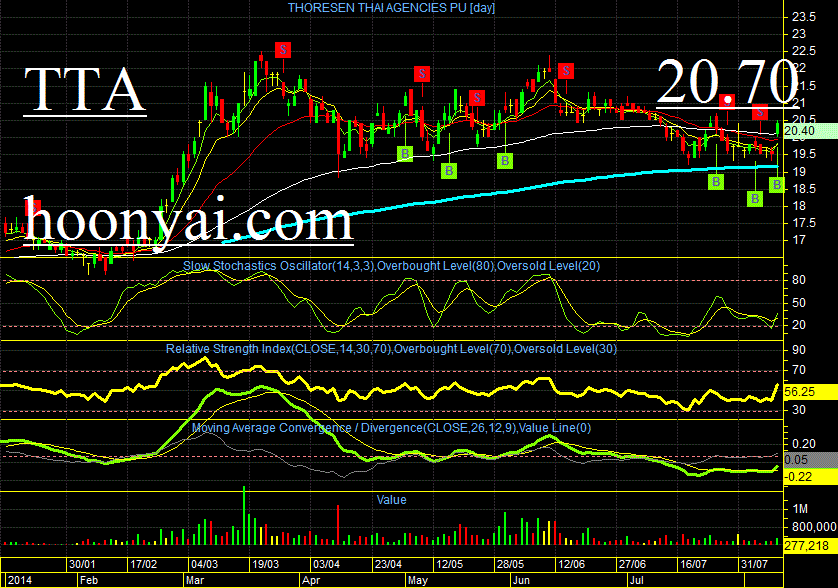Viewport: 838px width, 588px height.
Task: Click the Apr month label
Action: click(x=311, y=580)
